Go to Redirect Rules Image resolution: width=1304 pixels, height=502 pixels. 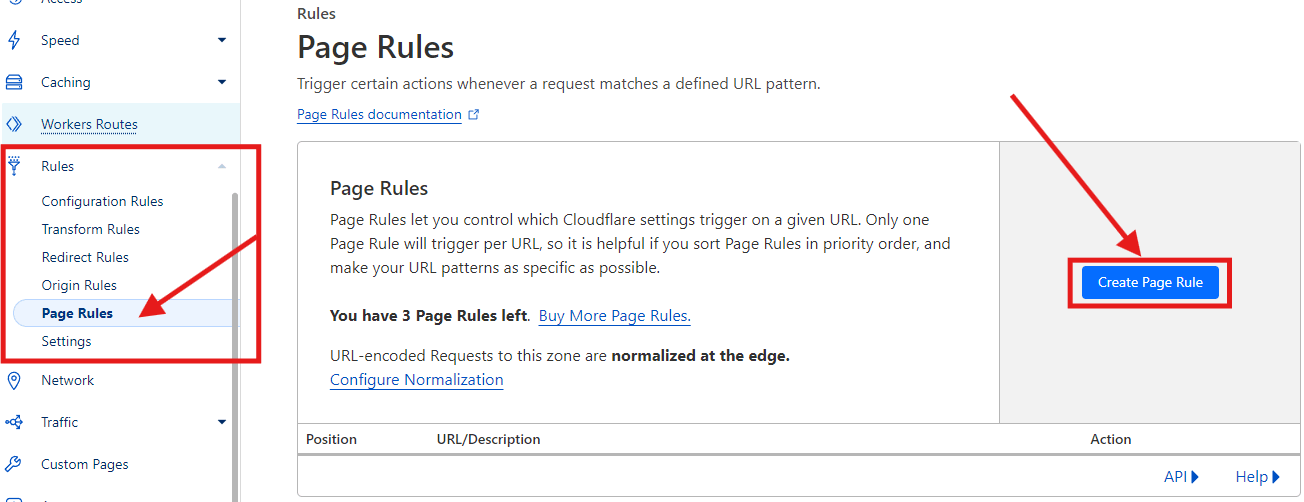[x=85, y=257]
